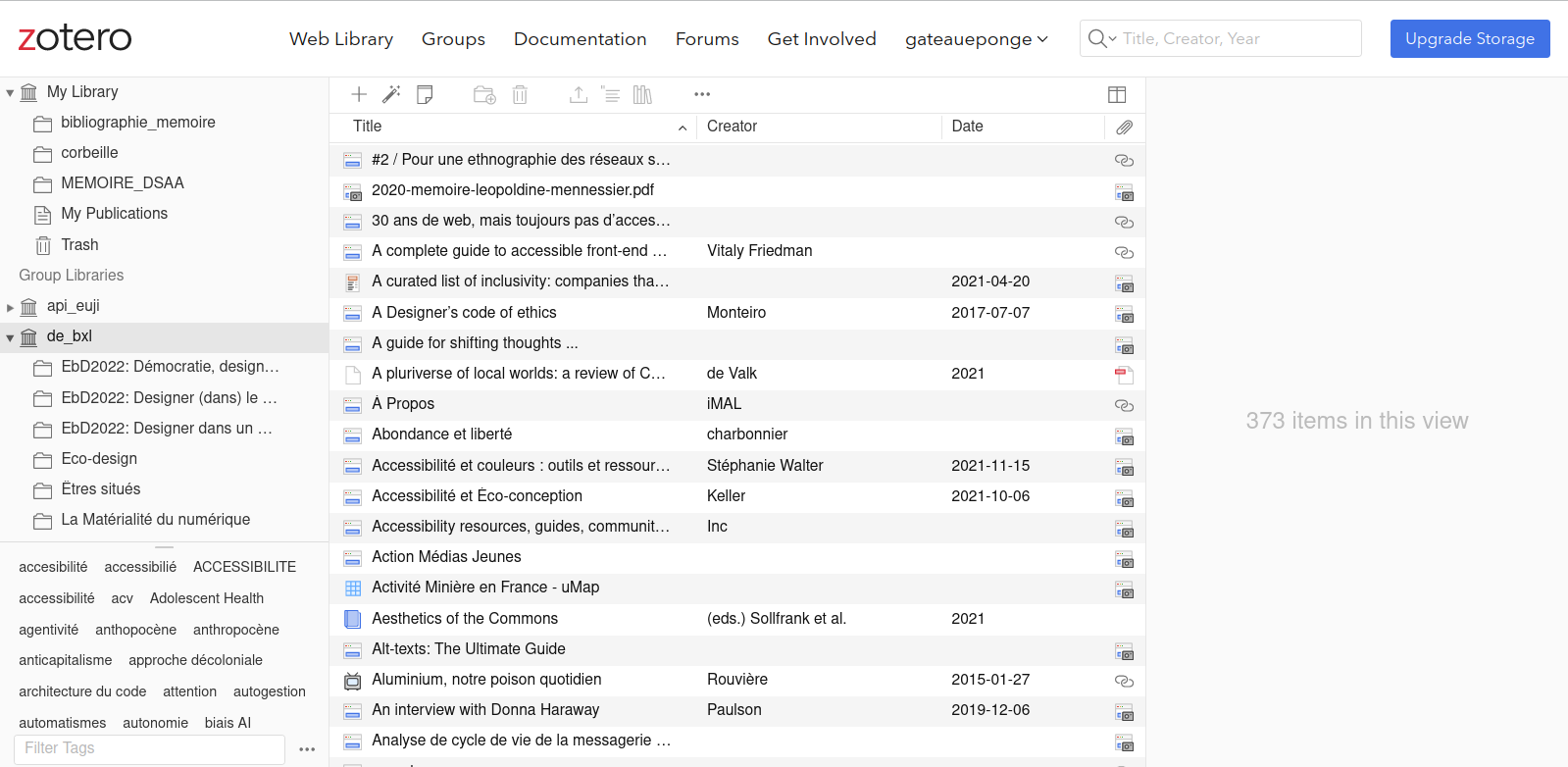Click the Create Citation icon
1568x767 pixels.
[610, 94]
